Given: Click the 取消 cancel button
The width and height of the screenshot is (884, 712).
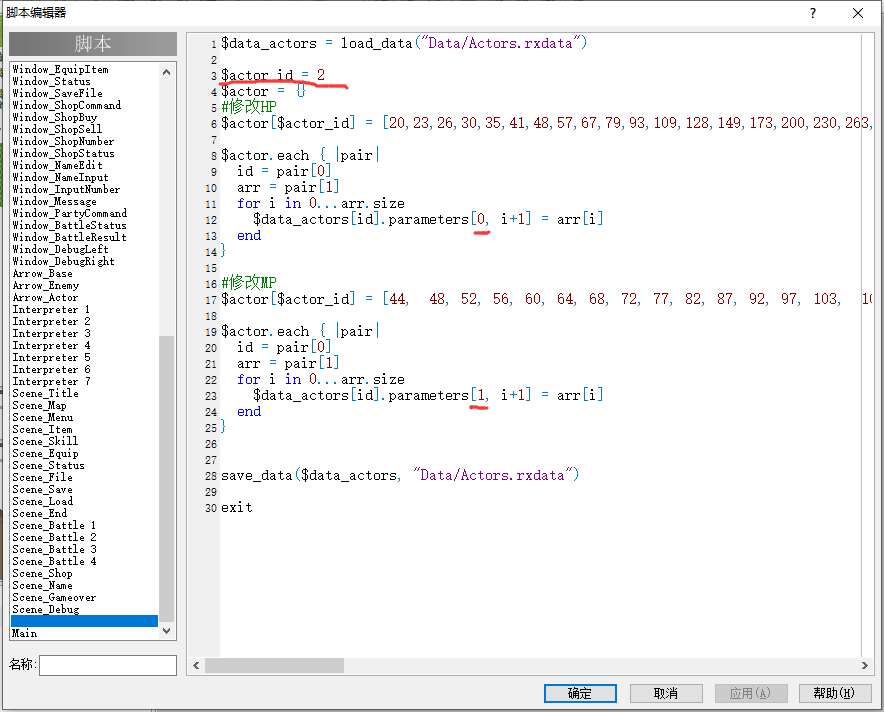Looking at the screenshot, I should point(666,693).
